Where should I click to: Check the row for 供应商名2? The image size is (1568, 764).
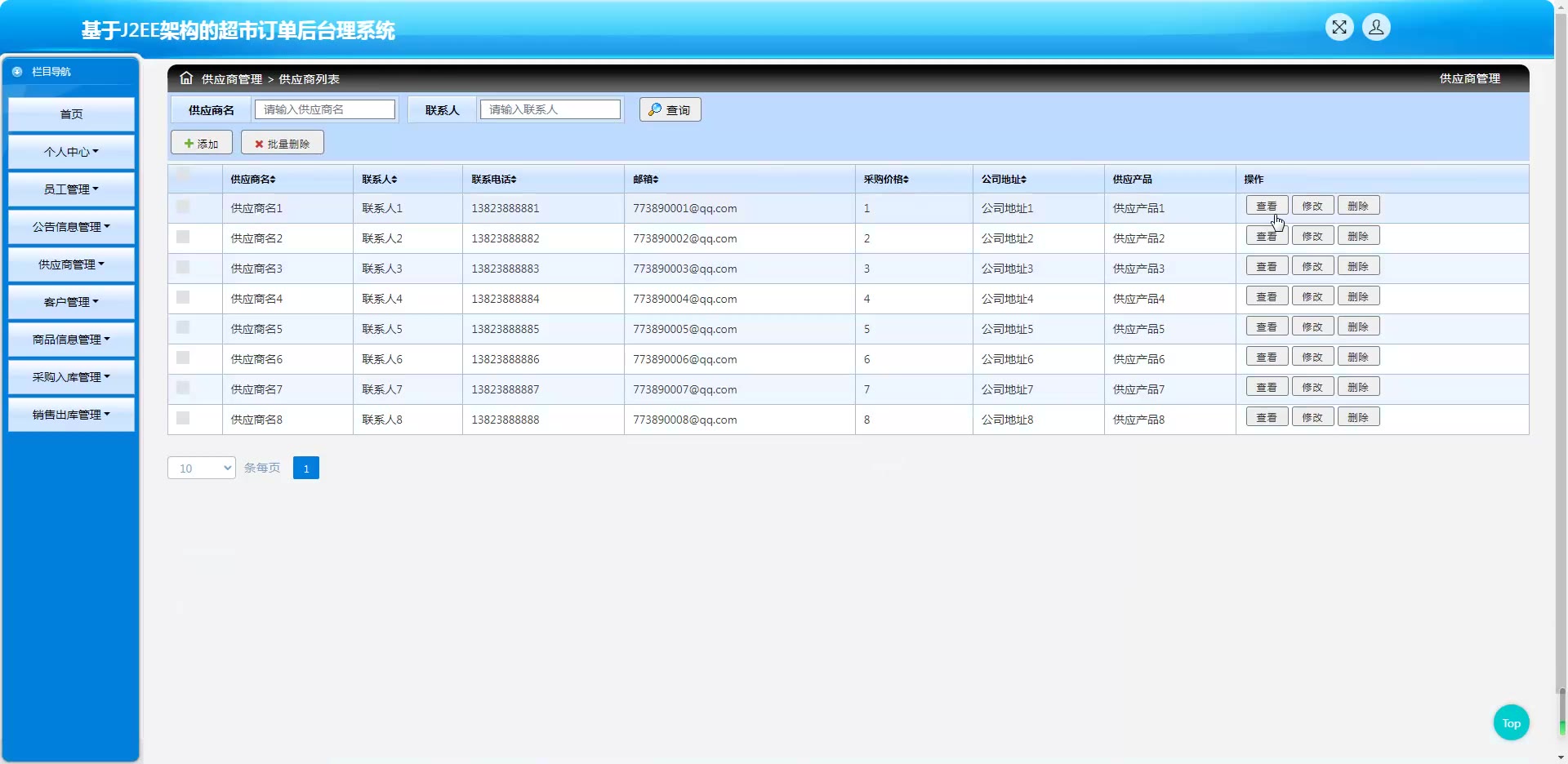(183, 237)
